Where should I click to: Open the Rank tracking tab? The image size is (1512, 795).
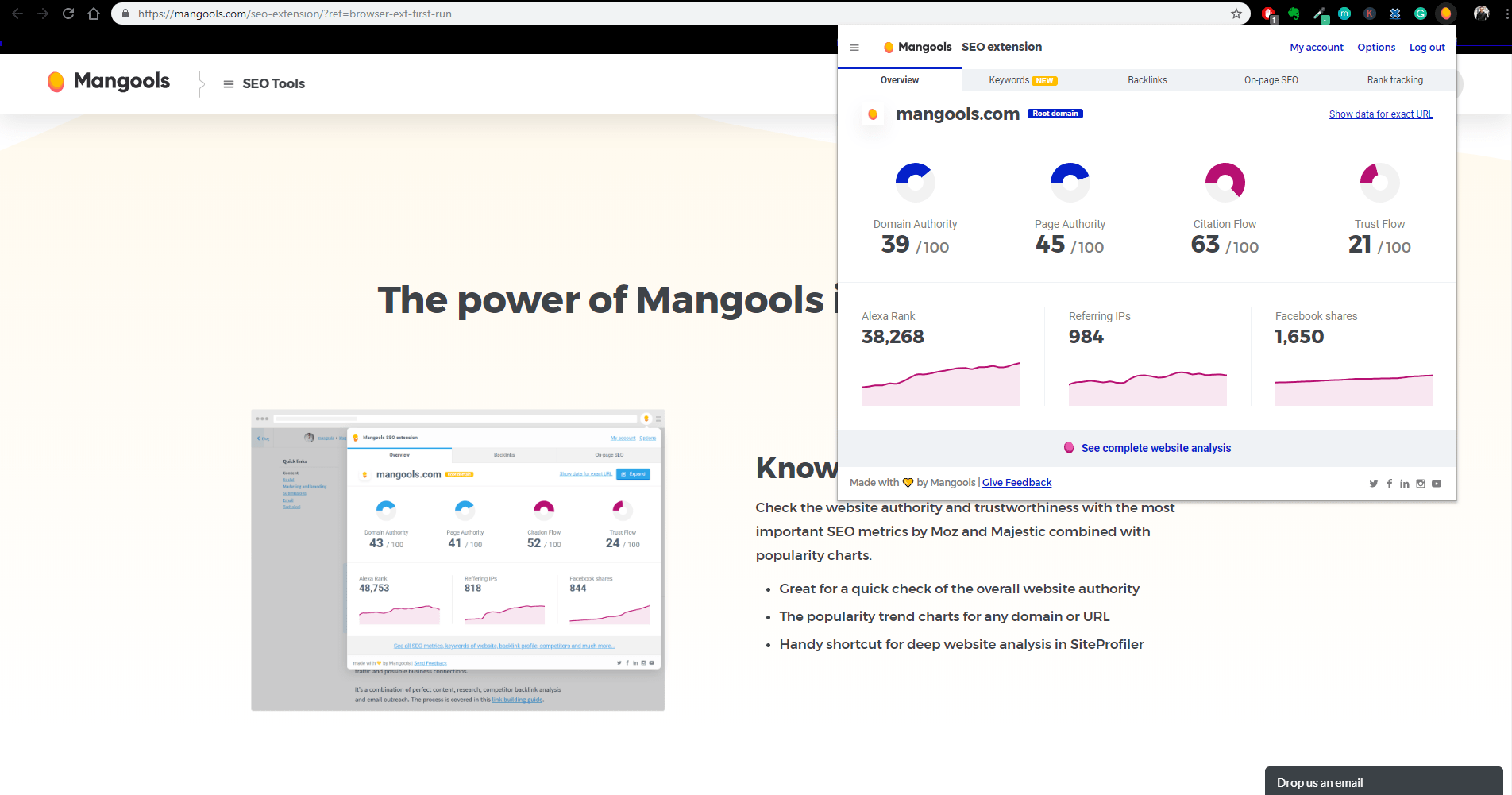click(x=1395, y=80)
